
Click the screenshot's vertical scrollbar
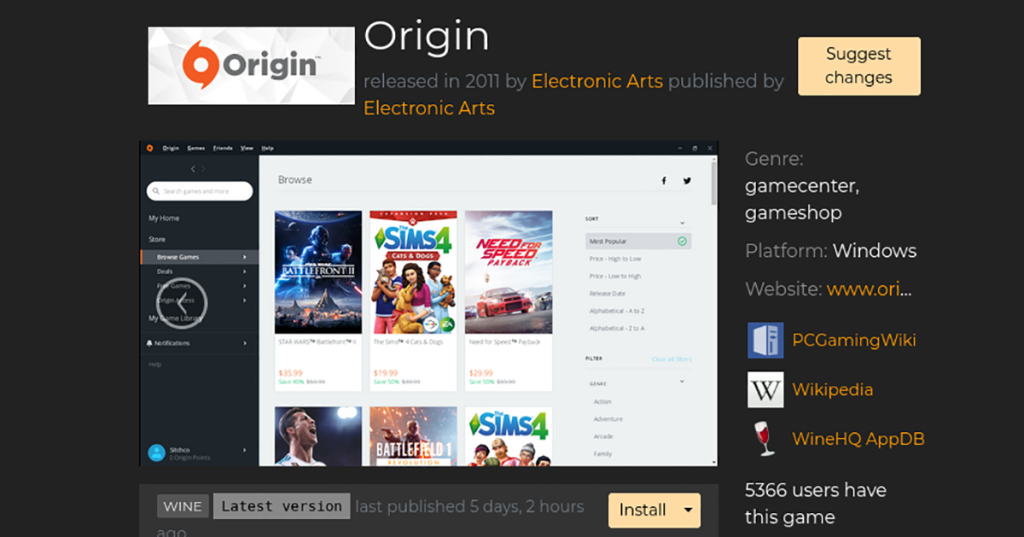(x=713, y=183)
